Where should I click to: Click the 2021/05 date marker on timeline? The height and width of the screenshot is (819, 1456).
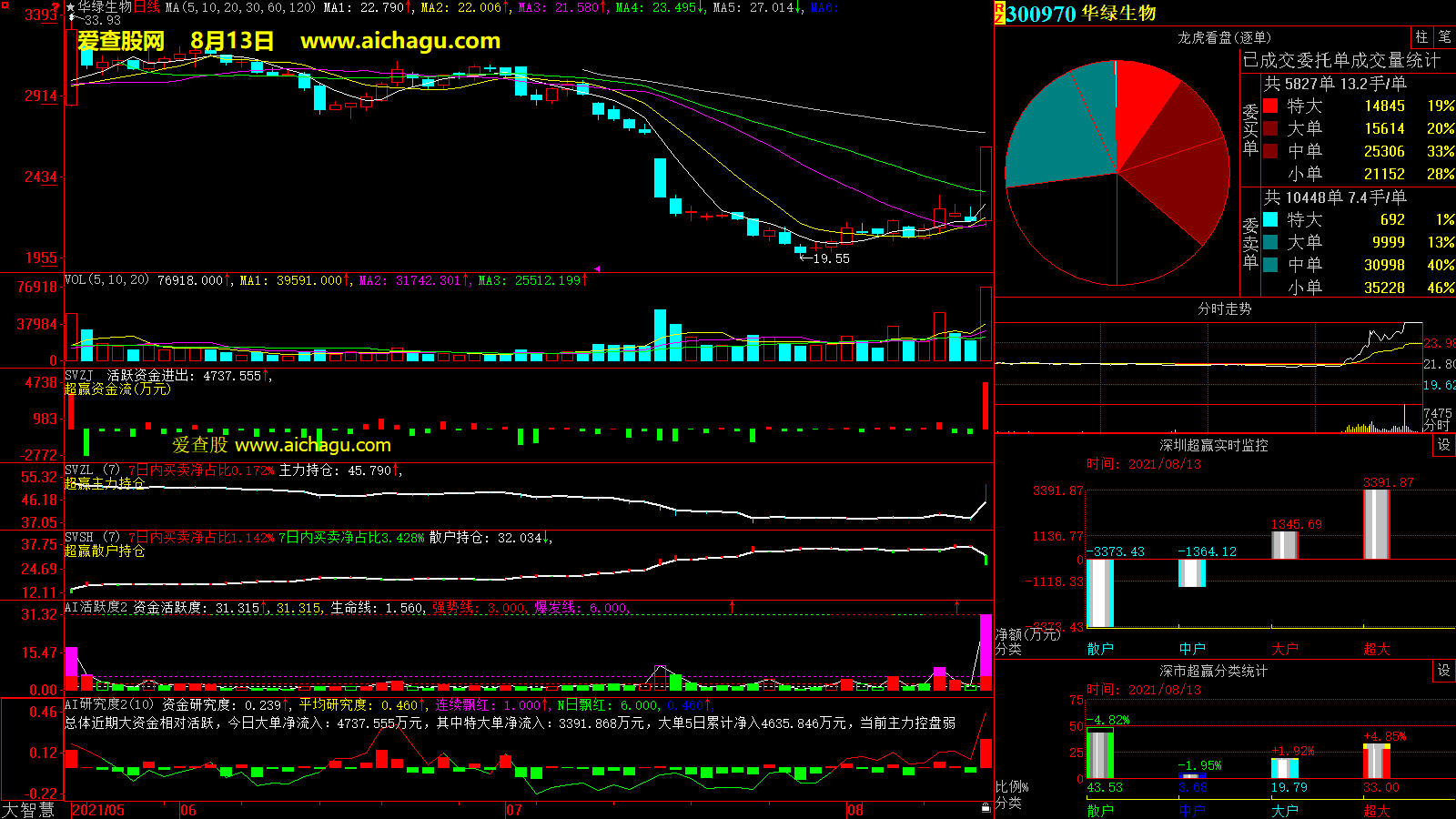coord(98,810)
